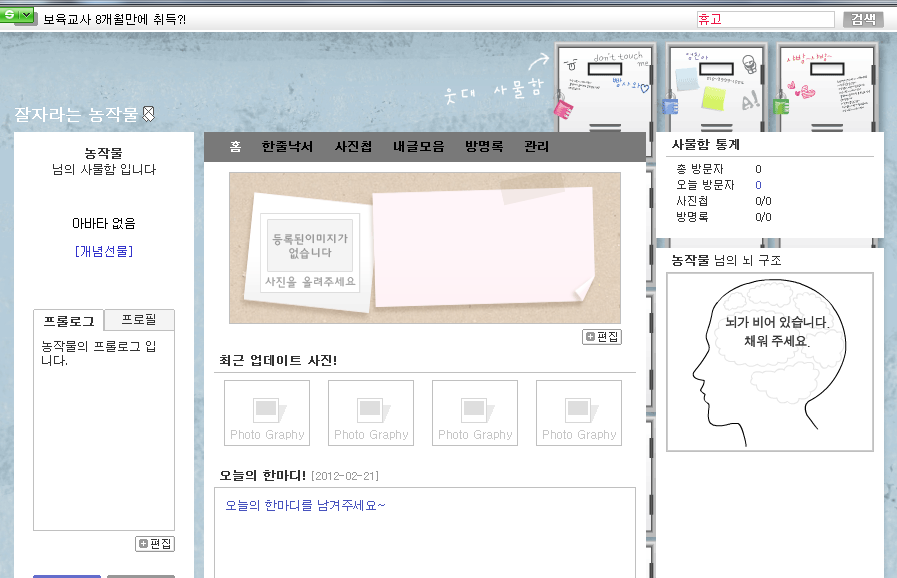897x578 pixels.
Task: Click the first Photo Graphy thumbnail
Action: [267, 413]
